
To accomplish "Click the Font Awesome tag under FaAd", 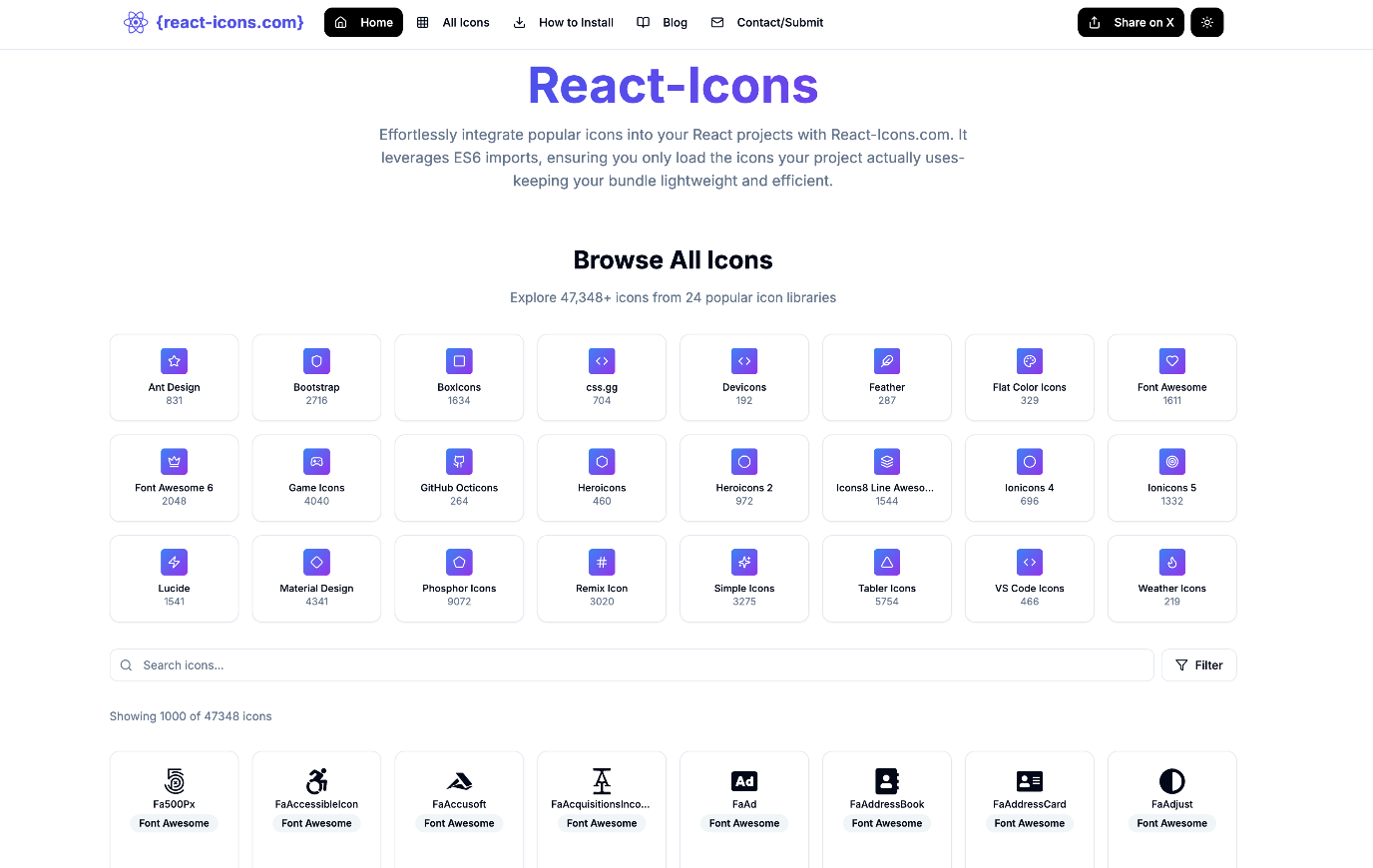I will [x=744, y=823].
